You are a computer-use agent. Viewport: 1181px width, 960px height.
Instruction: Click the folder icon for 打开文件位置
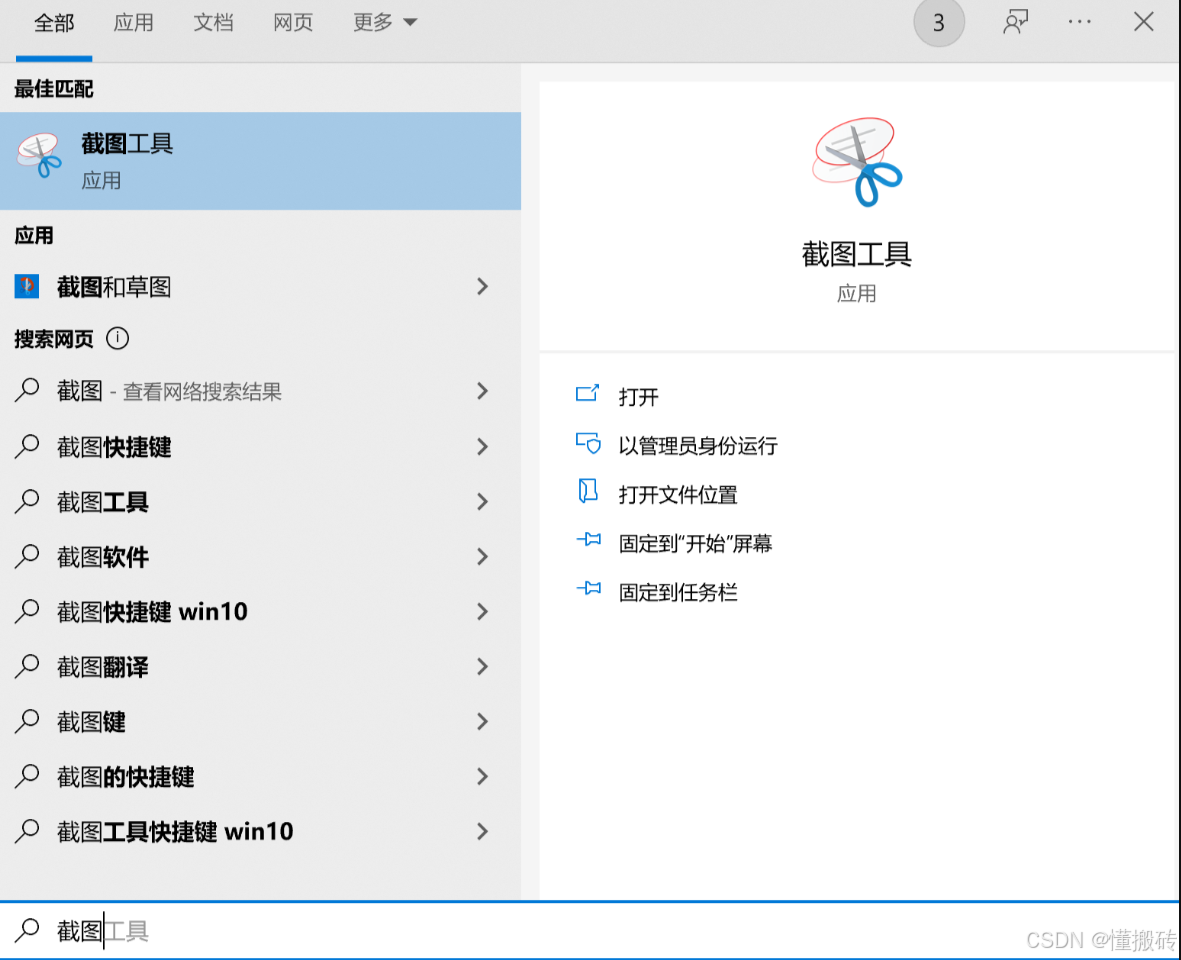(587, 492)
